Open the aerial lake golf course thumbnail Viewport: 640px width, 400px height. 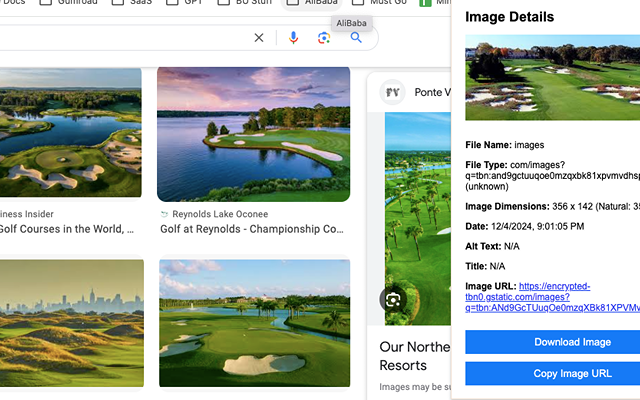(71, 133)
